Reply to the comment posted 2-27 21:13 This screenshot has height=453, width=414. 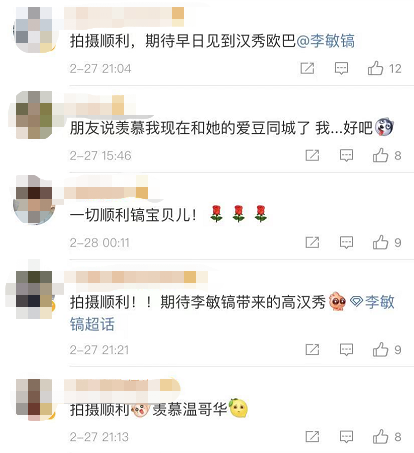click(346, 436)
